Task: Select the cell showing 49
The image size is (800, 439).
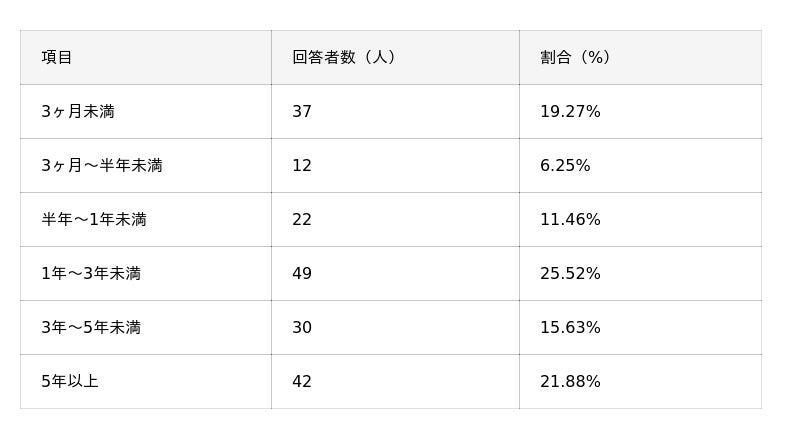Action: (302, 274)
